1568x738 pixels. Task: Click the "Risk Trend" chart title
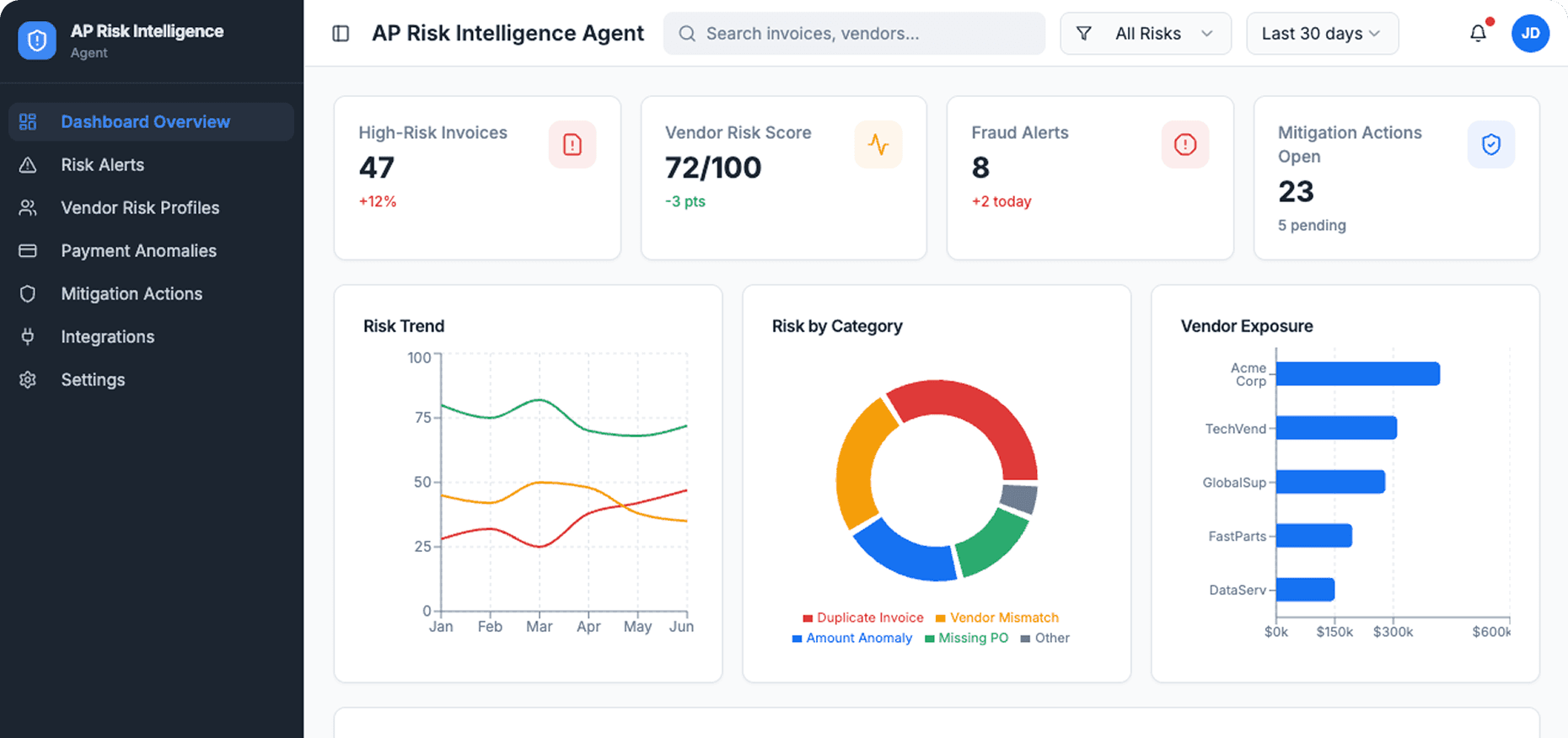[x=404, y=326]
